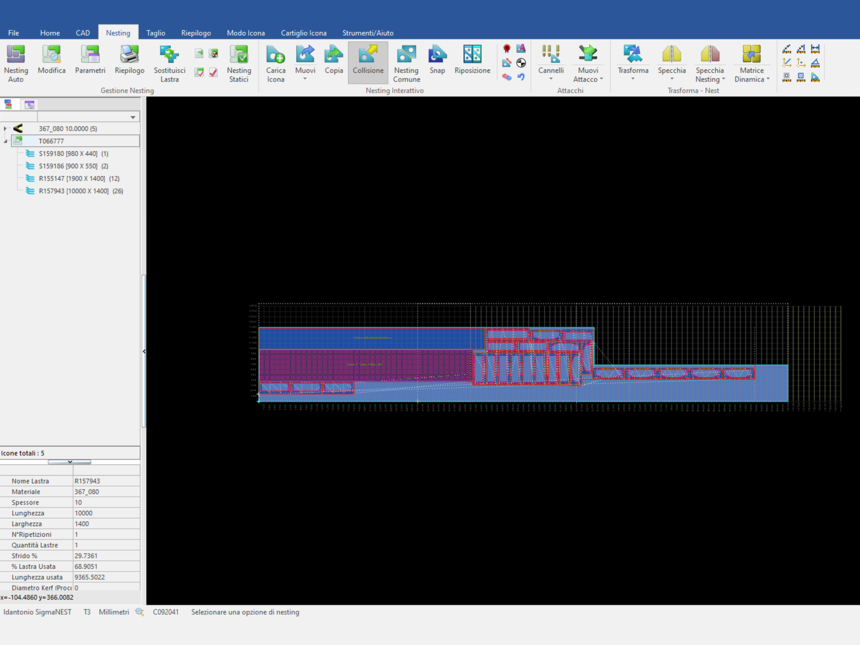The image size is (860, 645).
Task: Click Carica Icona in Nesting Interattivo
Action: point(275,62)
